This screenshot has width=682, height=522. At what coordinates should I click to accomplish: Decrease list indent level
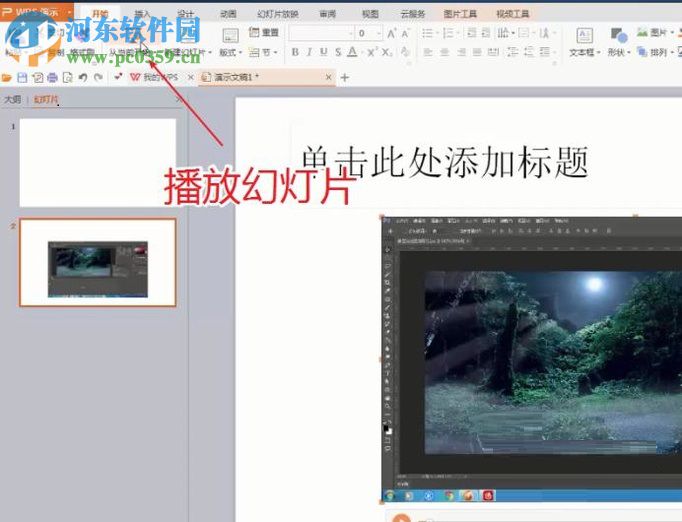click(471, 33)
